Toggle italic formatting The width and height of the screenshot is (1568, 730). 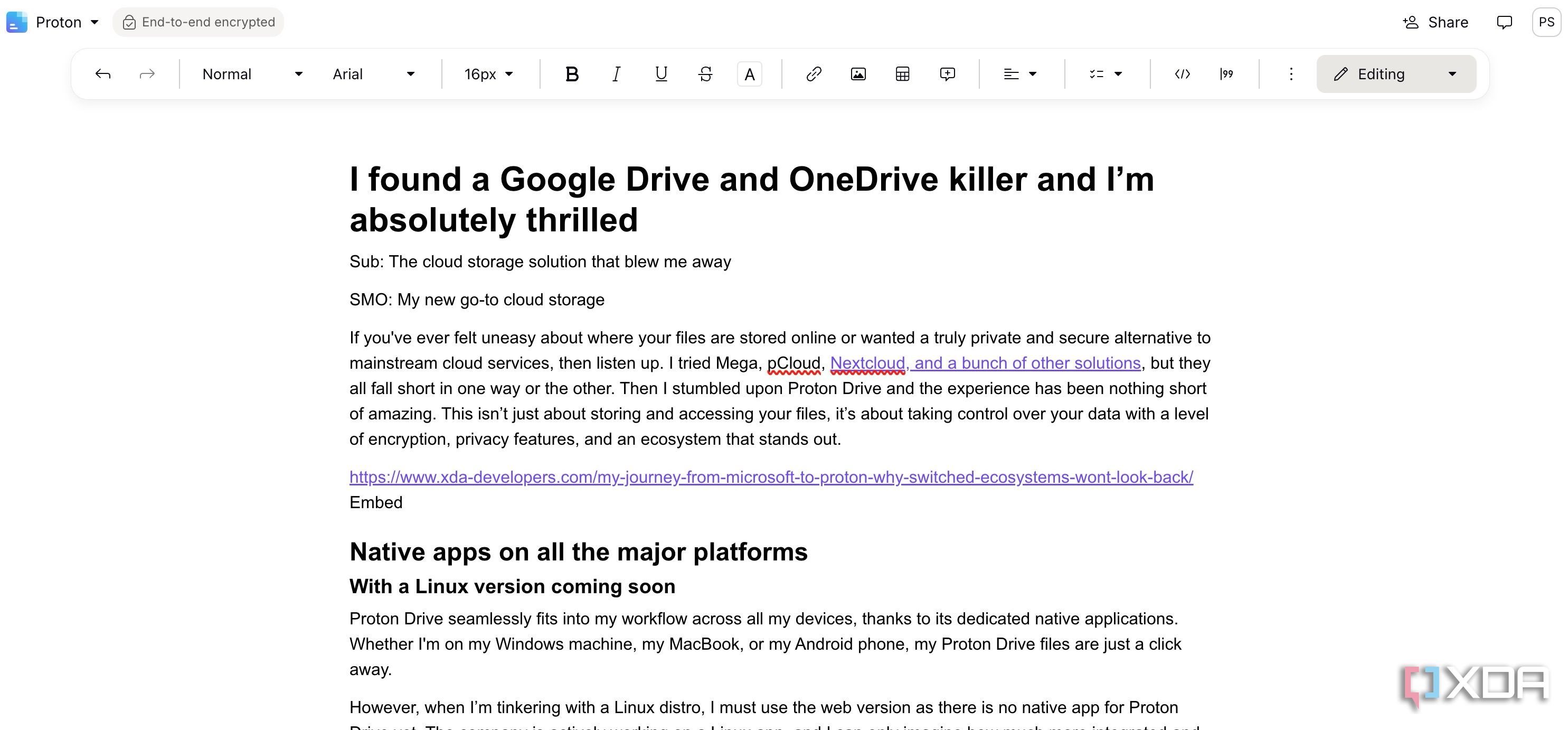[616, 74]
